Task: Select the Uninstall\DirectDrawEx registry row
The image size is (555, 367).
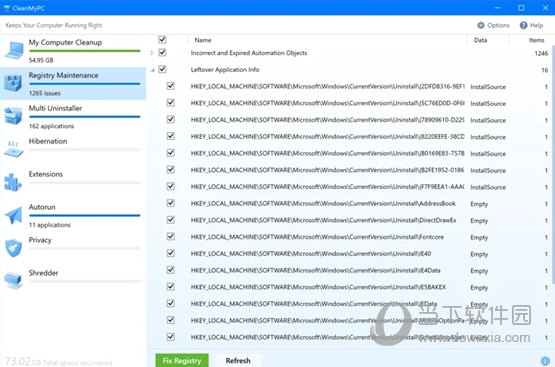Action: pos(350,220)
